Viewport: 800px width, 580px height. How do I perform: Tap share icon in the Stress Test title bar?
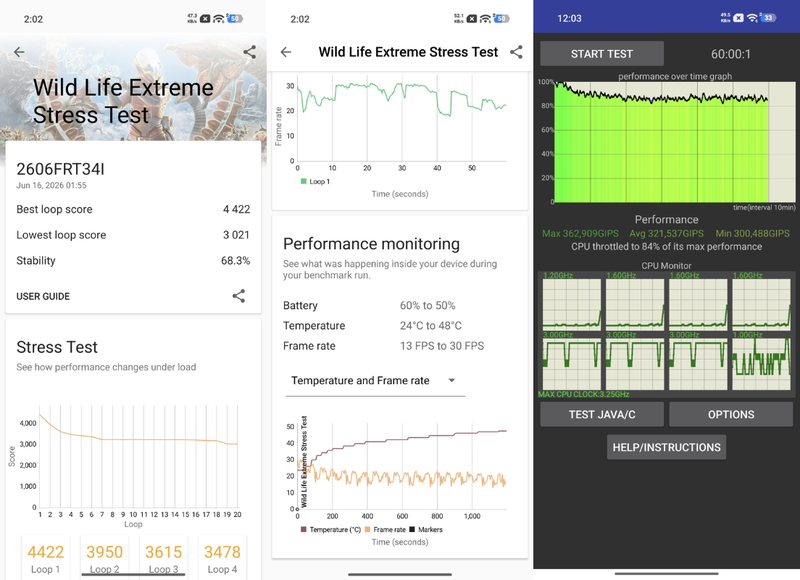pyautogui.click(x=516, y=52)
